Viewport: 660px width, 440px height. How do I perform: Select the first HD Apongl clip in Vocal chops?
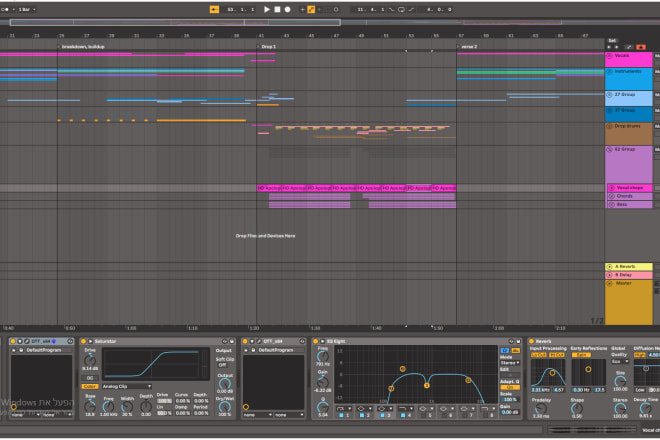tap(269, 188)
